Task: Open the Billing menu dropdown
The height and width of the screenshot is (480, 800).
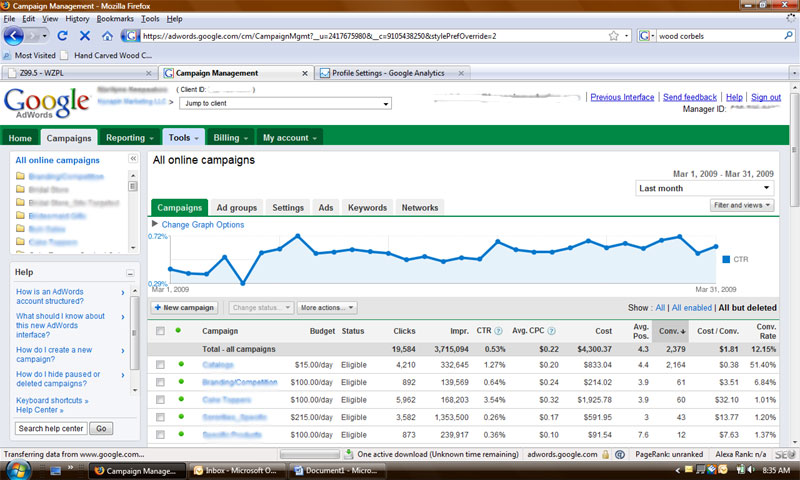Action: [231, 138]
